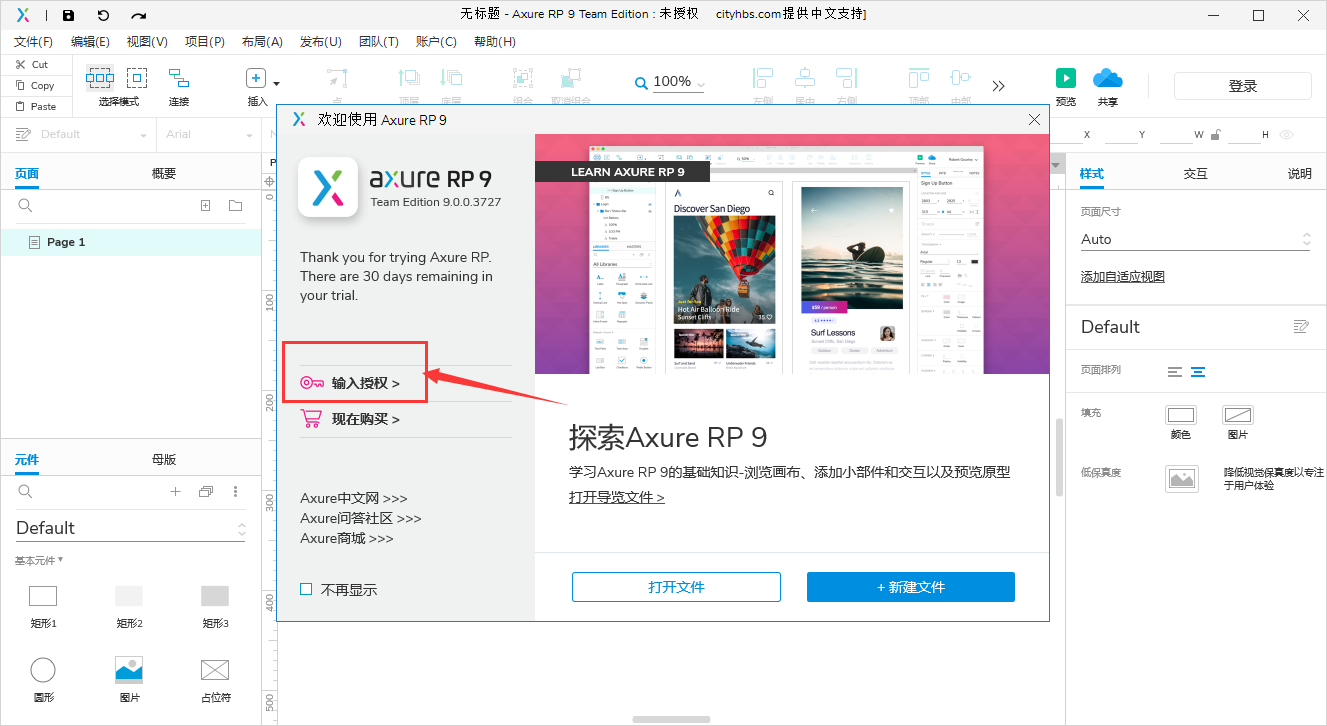The width and height of the screenshot is (1327, 726).
Task: Switch to the 交互 tab
Action: (1195, 174)
